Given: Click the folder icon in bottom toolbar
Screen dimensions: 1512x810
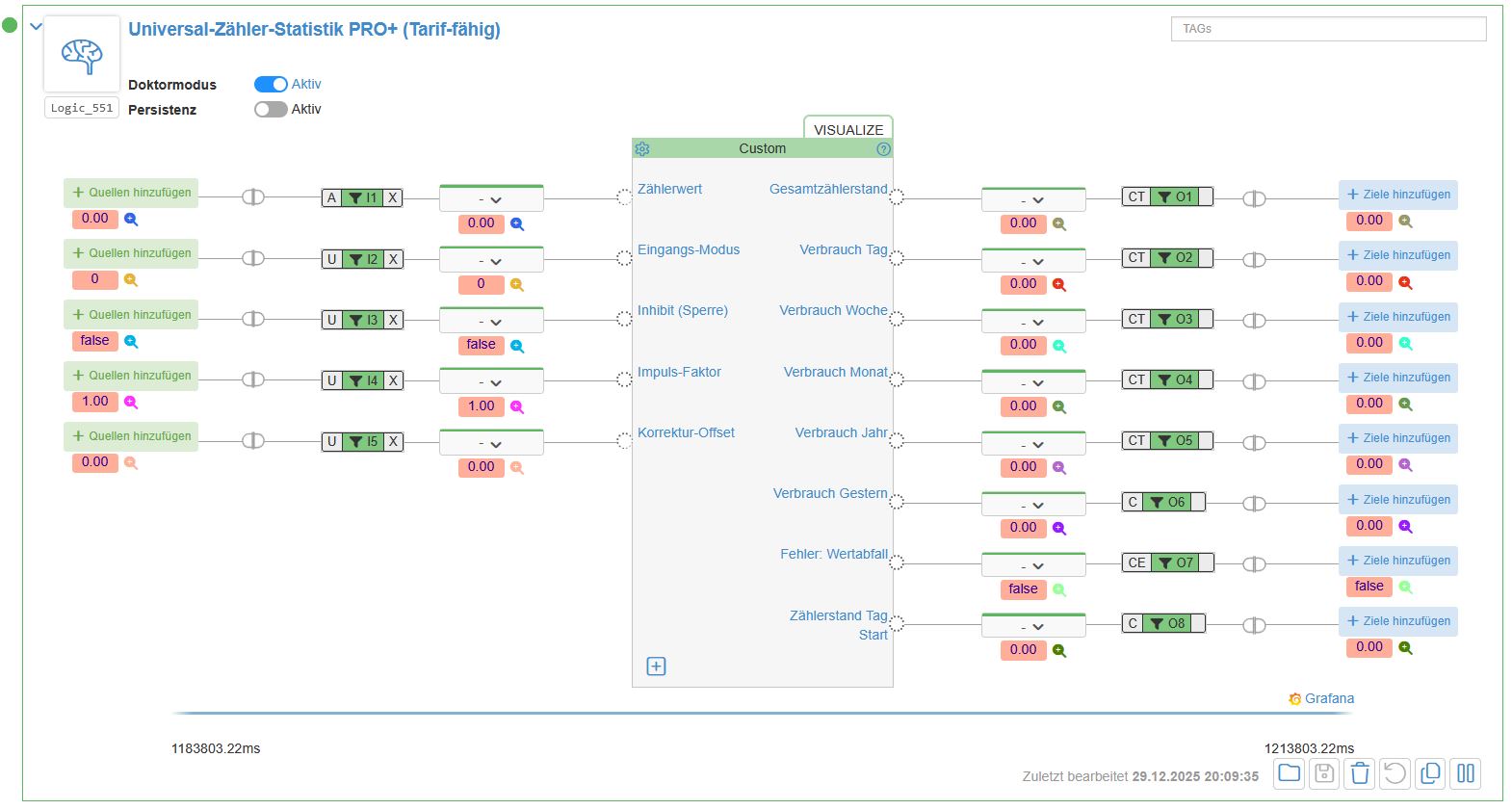Looking at the screenshot, I should coord(1289,773).
